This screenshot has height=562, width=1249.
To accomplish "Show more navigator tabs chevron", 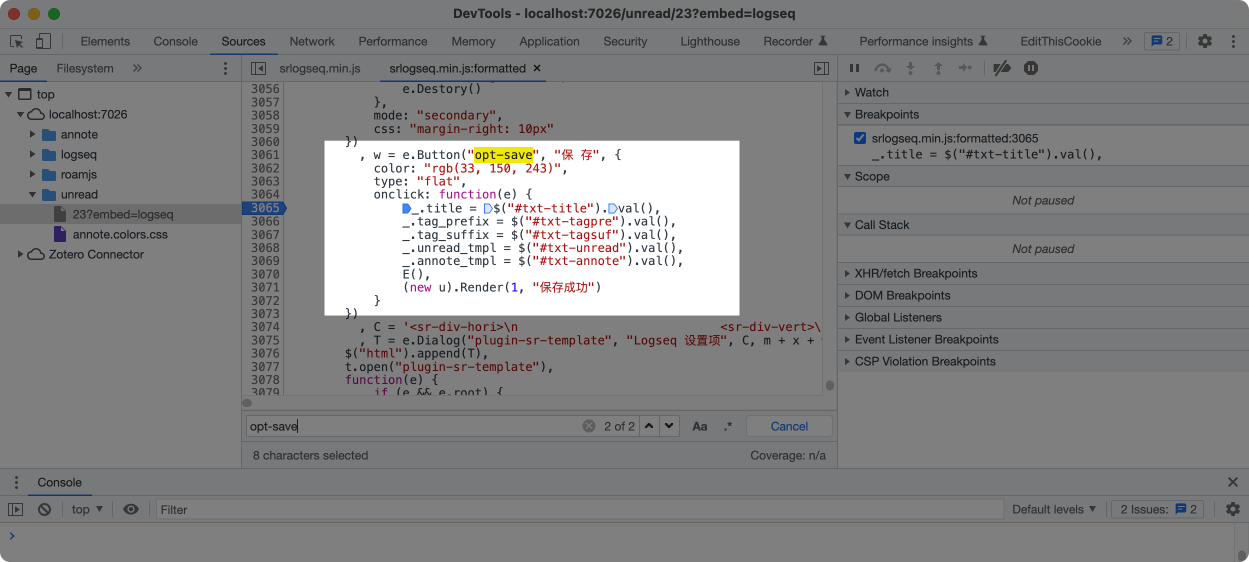I will [137, 68].
